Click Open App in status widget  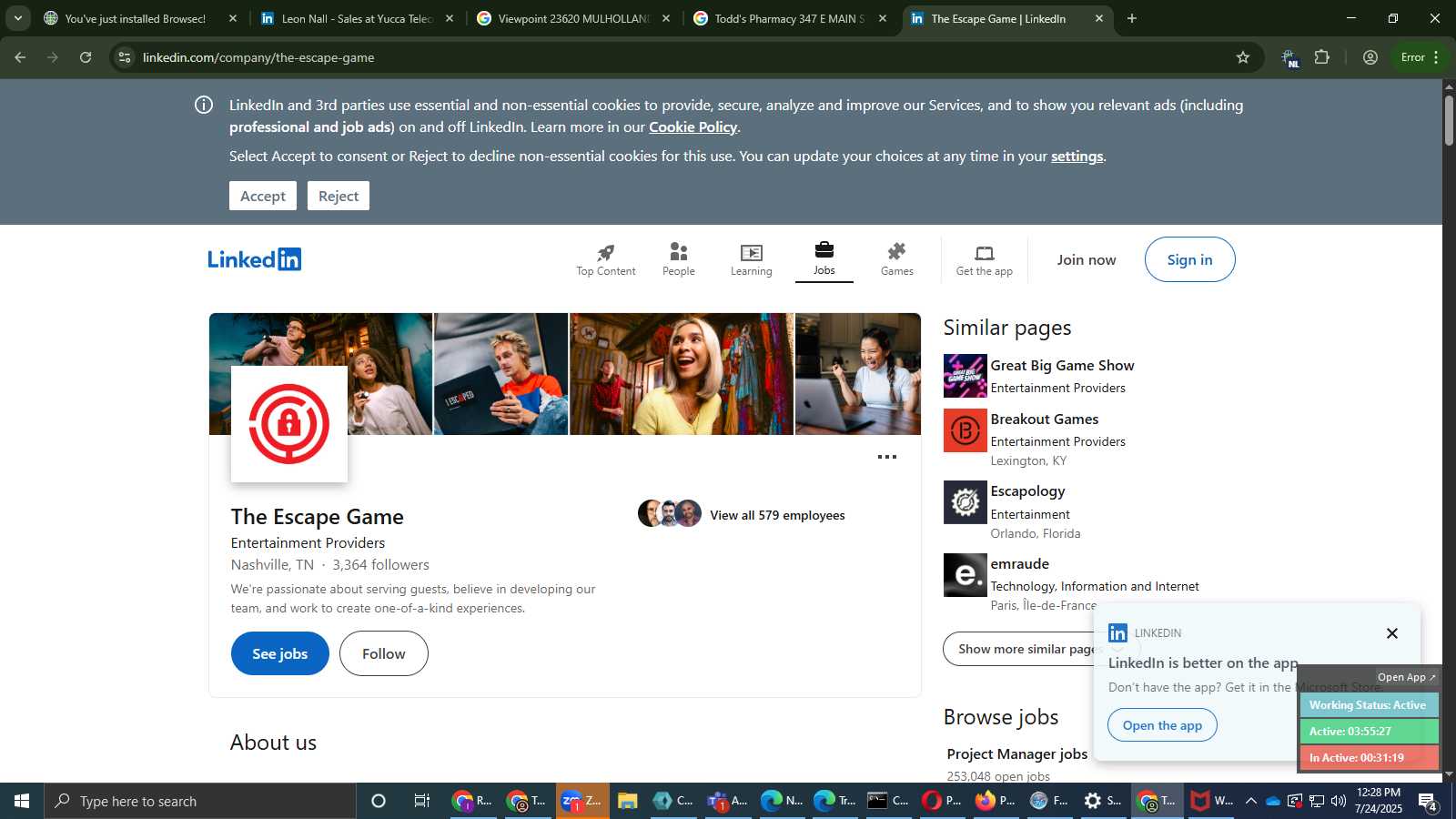tap(1406, 677)
